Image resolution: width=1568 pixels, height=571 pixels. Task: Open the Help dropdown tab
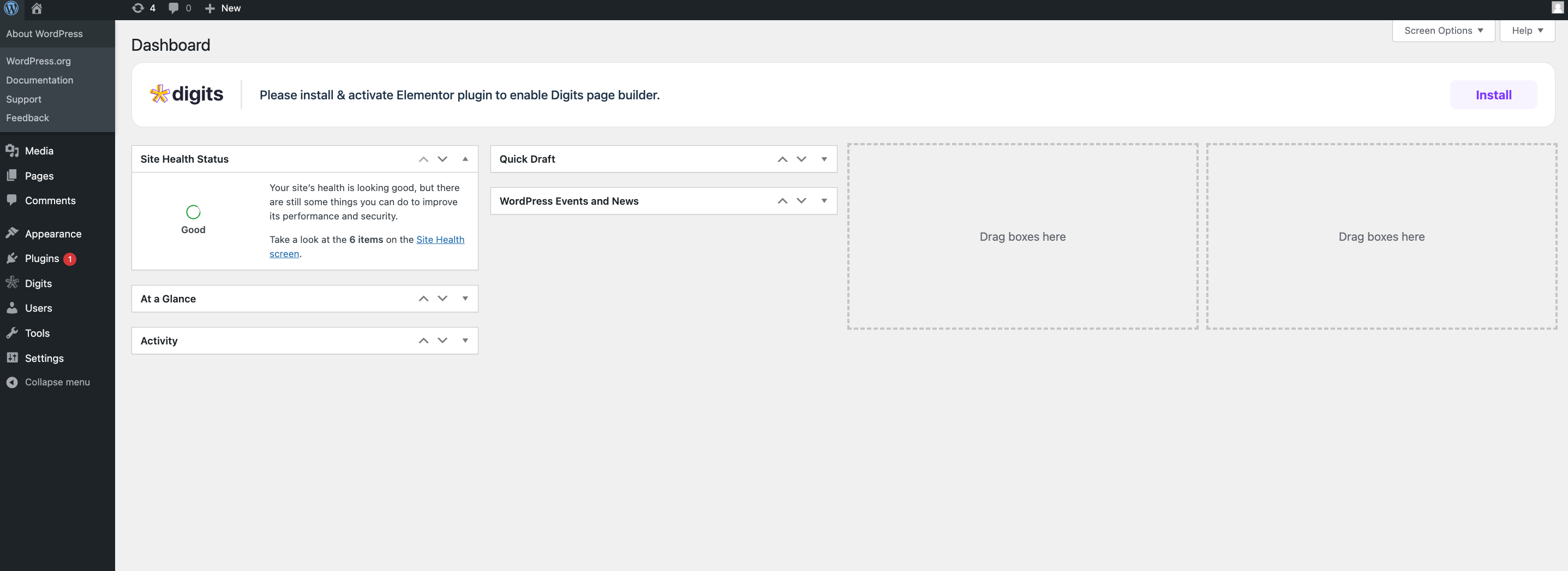coord(1527,31)
